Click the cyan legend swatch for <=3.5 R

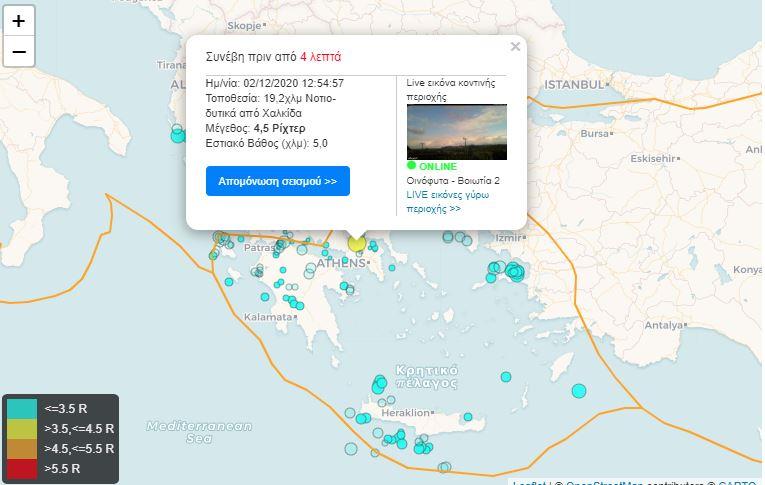point(22,408)
